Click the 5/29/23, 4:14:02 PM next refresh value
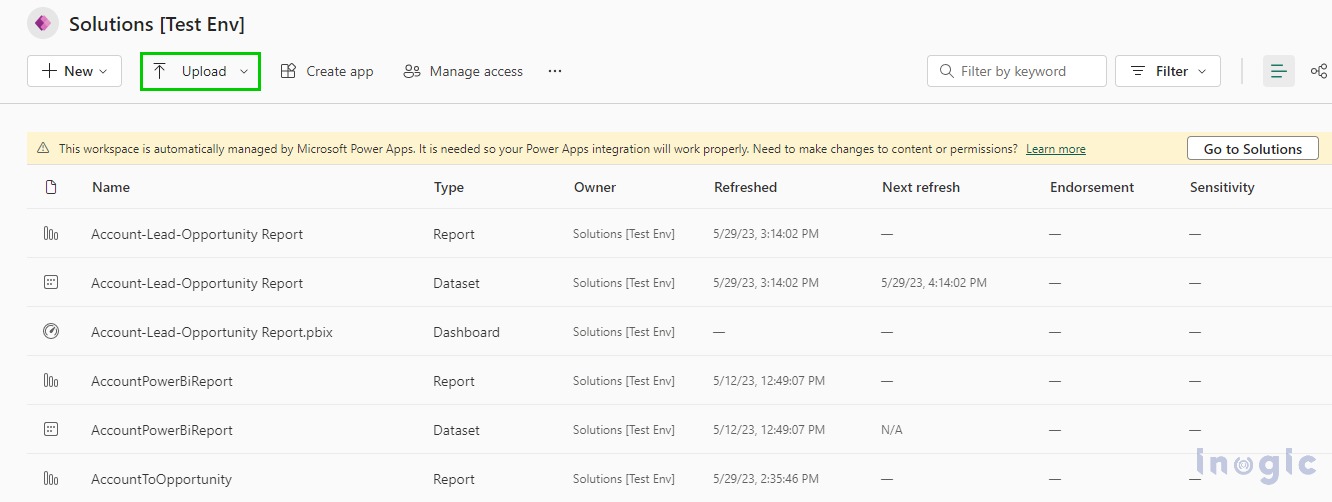Screen dimensions: 1332x502 pyautogui.click(x=934, y=283)
